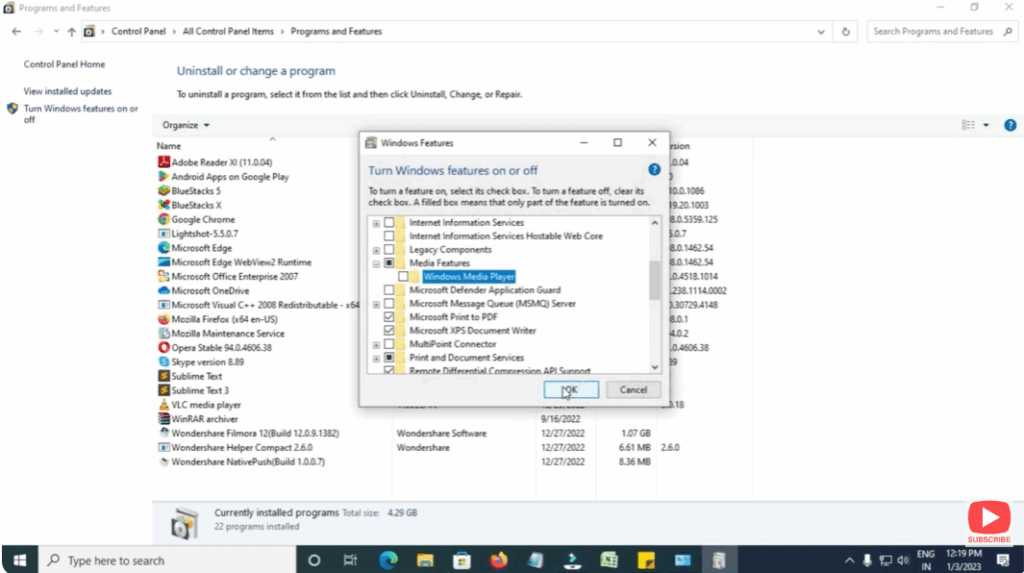
Task: Open the address bar history dropdown
Action: coord(821,31)
